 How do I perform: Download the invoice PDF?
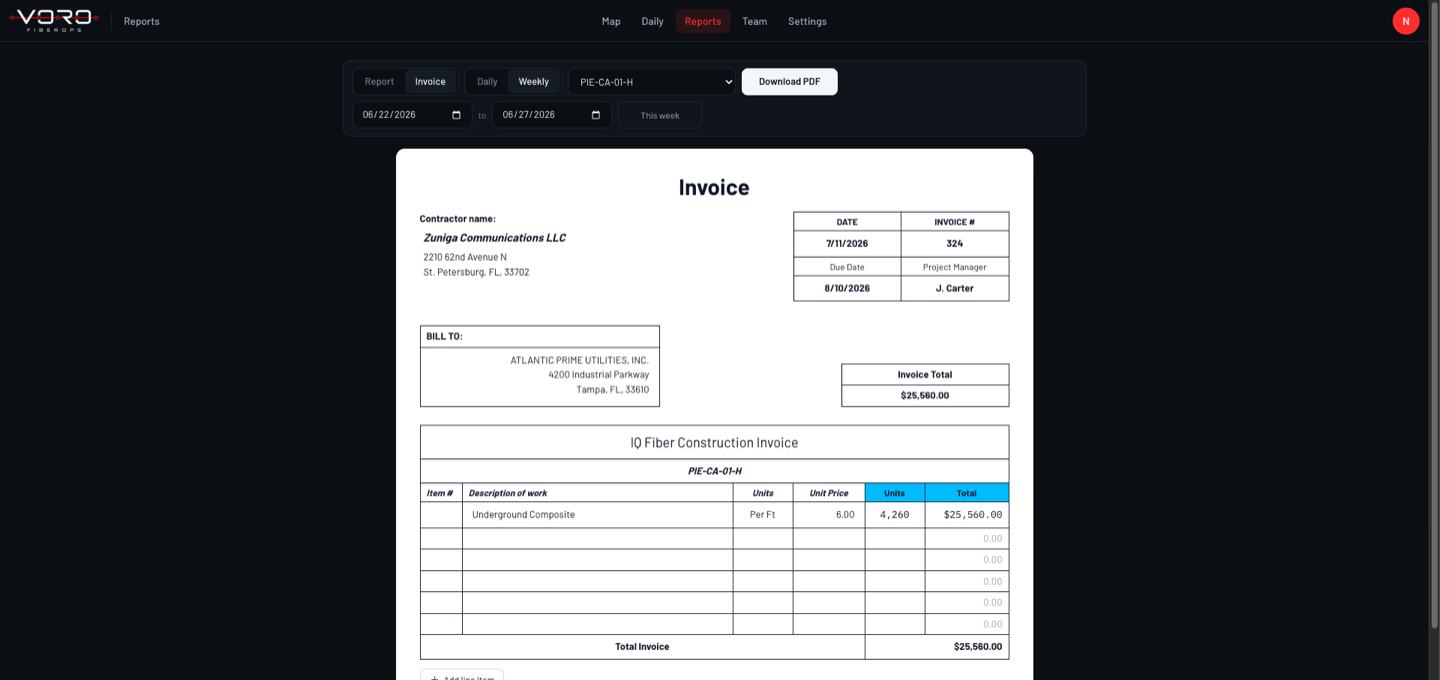pyautogui.click(x=789, y=82)
